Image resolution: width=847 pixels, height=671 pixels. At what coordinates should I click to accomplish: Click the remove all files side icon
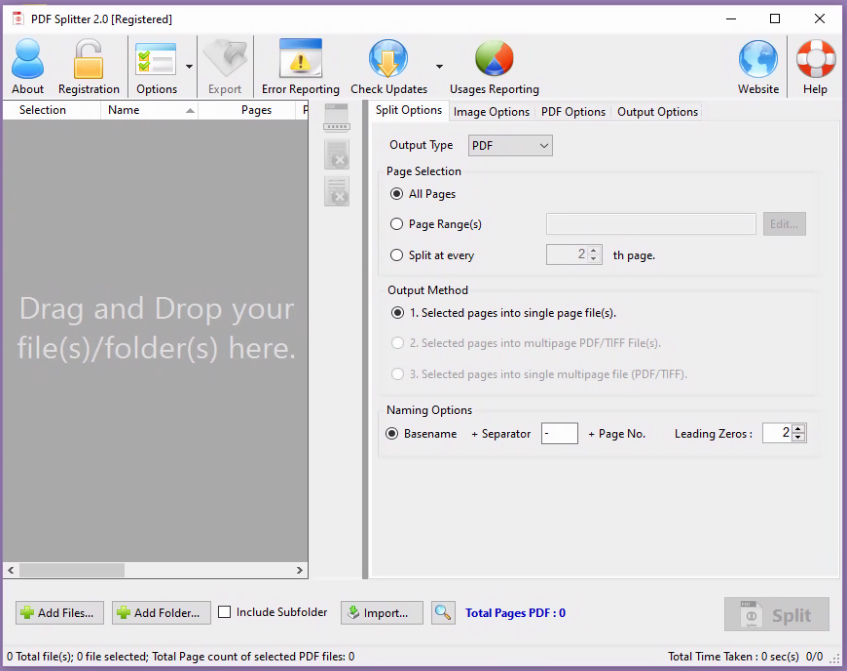coord(337,191)
